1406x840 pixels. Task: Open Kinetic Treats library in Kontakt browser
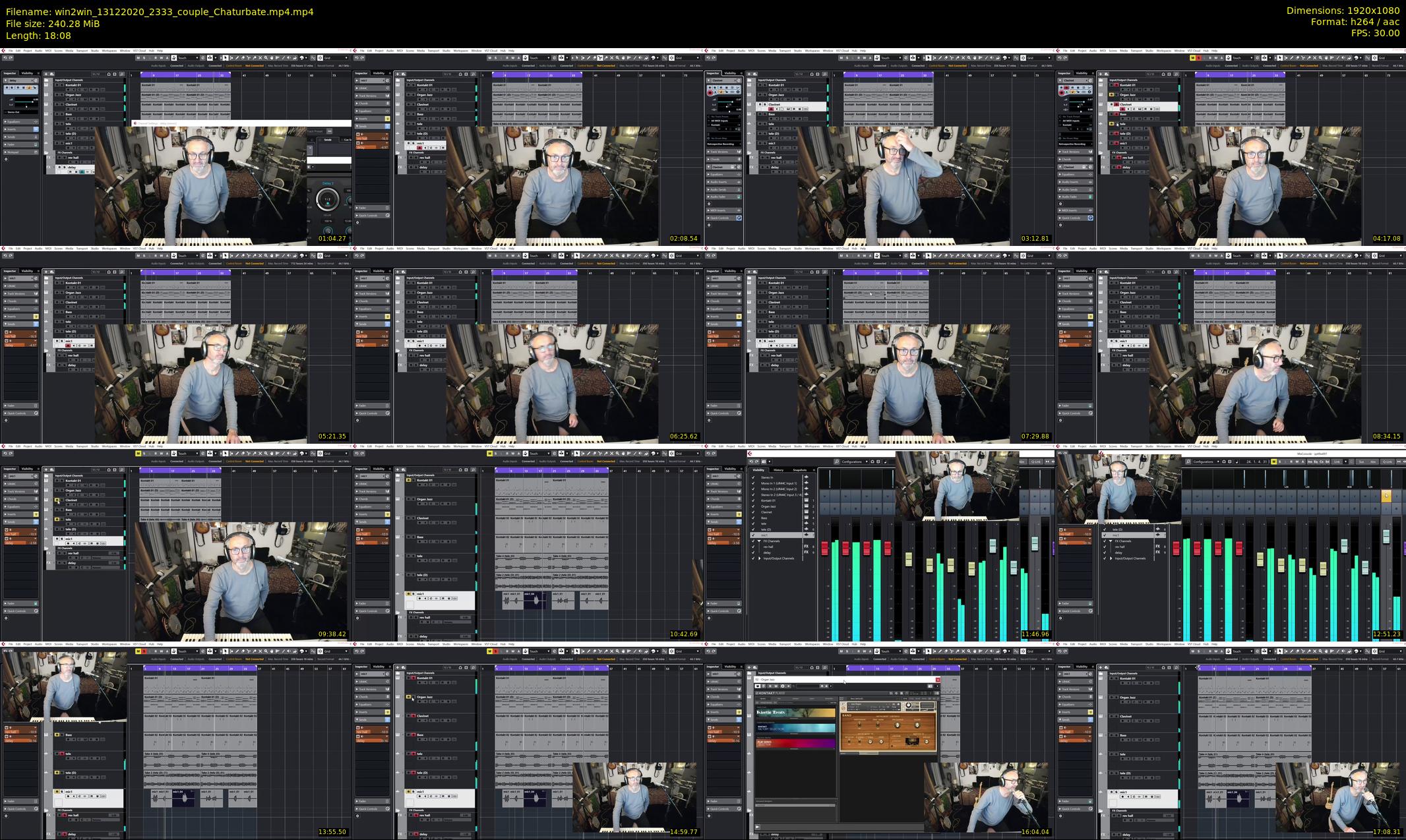click(x=795, y=713)
